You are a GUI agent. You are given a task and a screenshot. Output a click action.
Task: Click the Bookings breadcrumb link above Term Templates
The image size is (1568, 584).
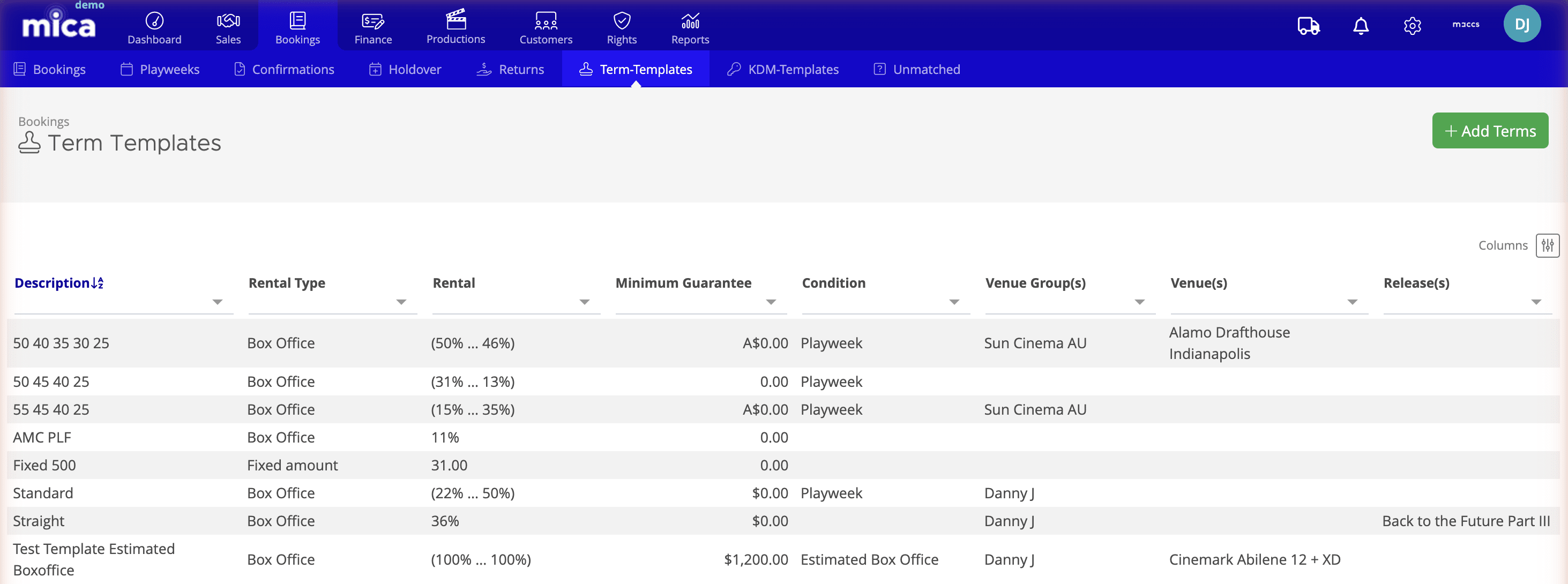coord(43,121)
